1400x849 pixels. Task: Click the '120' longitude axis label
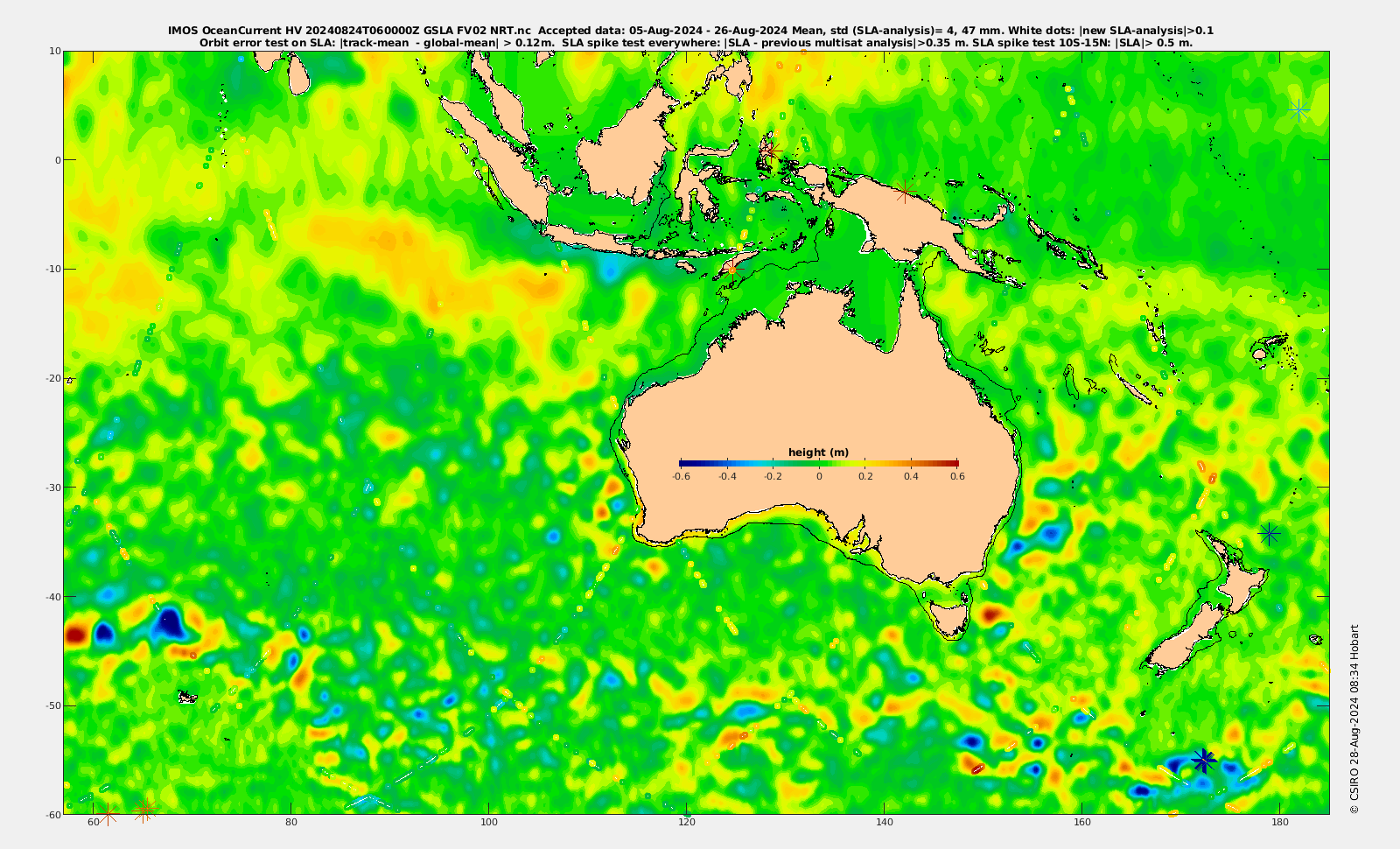[x=687, y=823]
